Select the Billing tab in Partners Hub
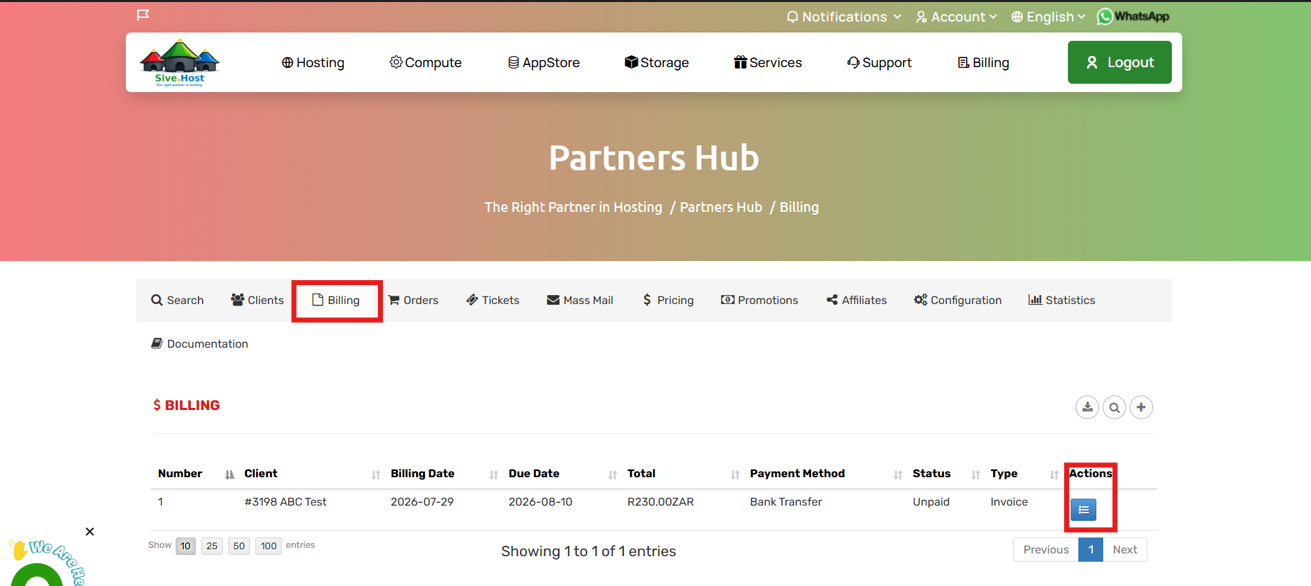 (x=336, y=300)
